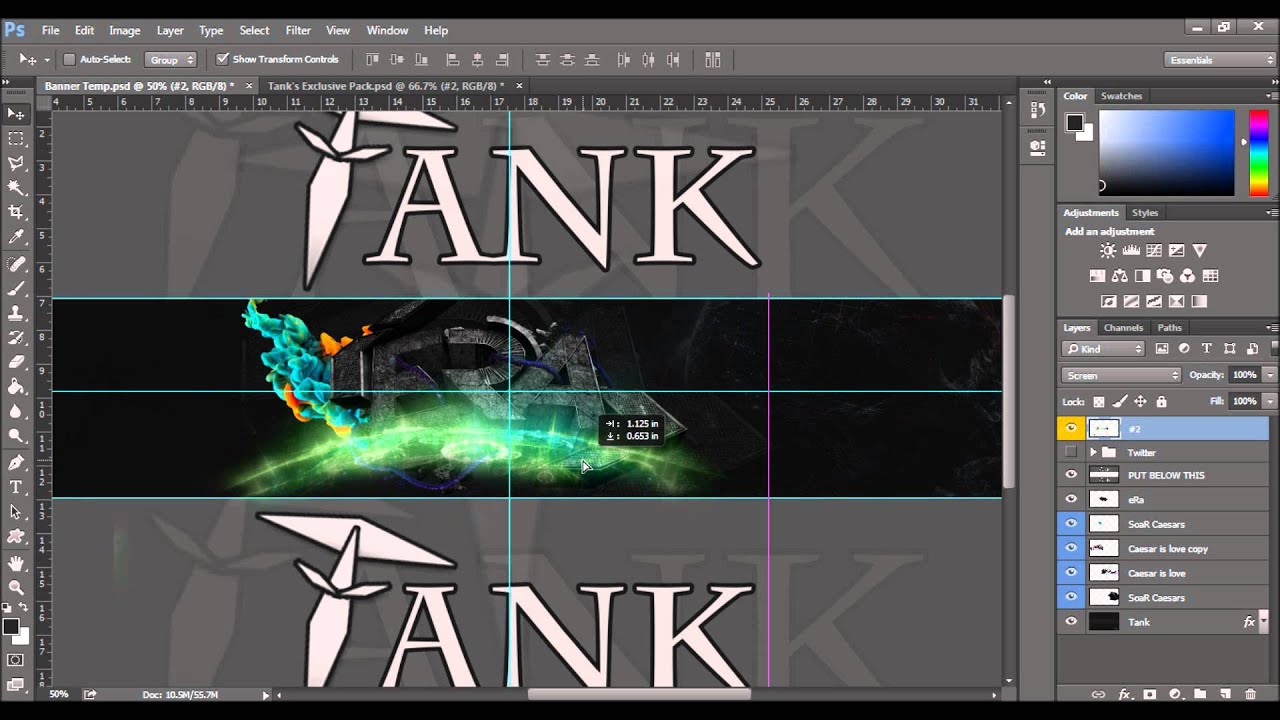The image size is (1280, 720).
Task: Click the link layers icon
Action: click(1098, 694)
